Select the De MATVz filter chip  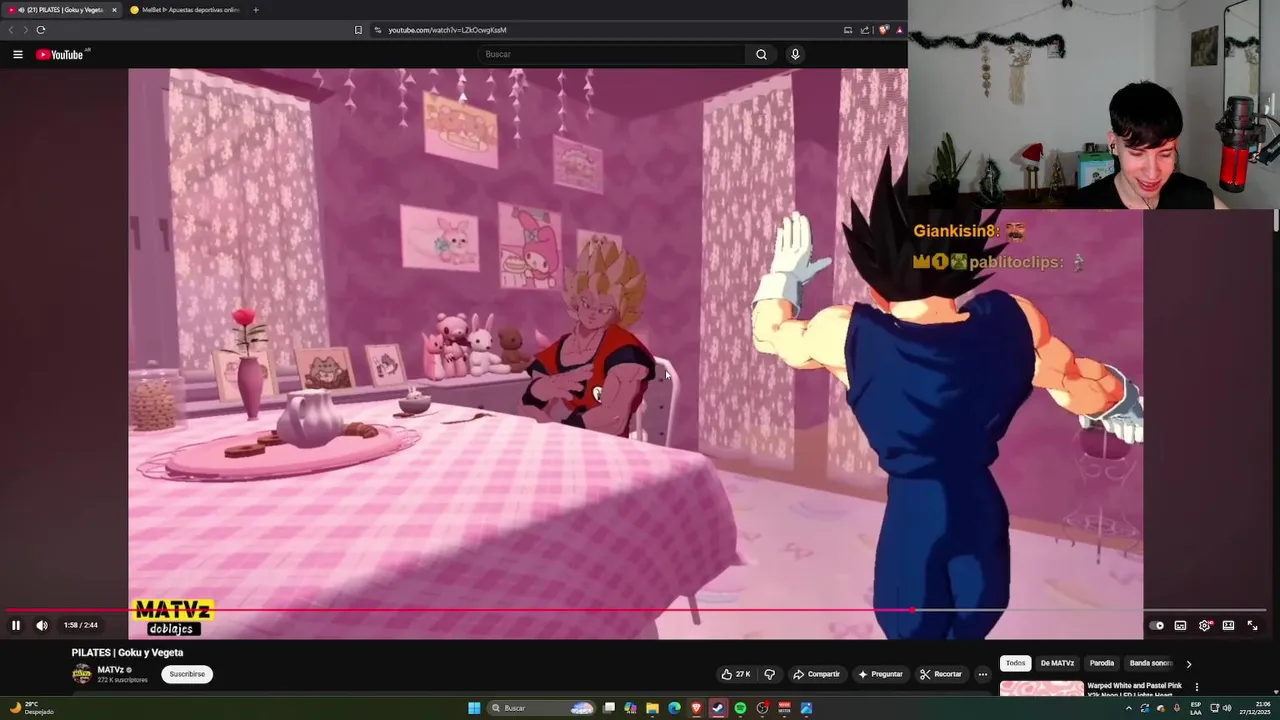1057,663
